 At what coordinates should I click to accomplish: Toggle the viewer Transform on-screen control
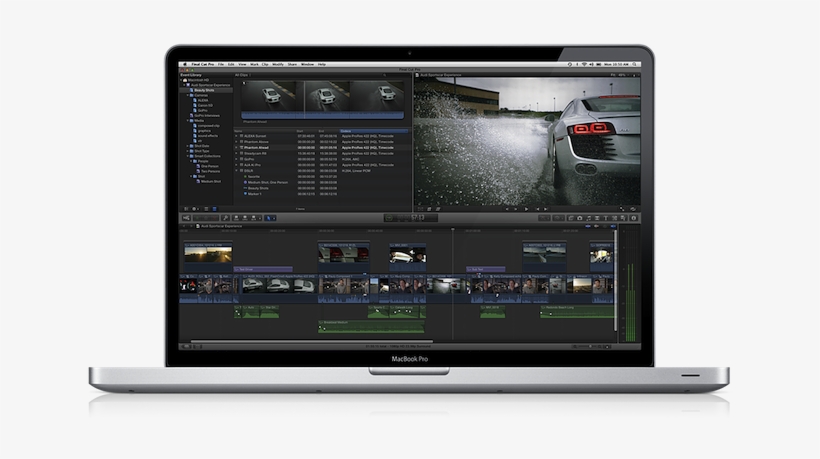point(420,209)
